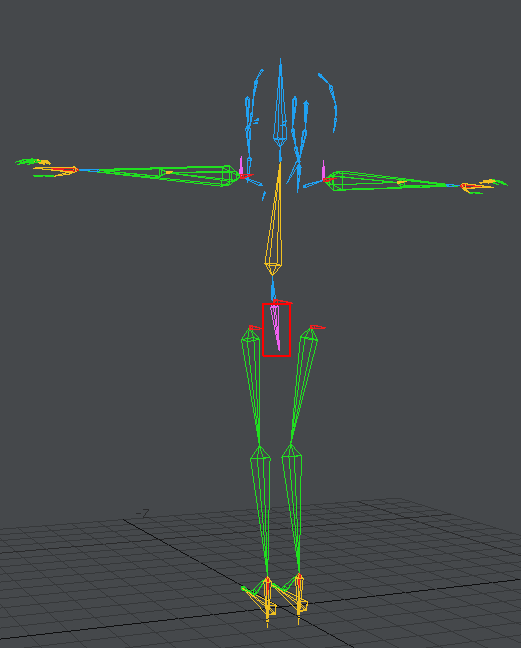The height and width of the screenshot is (648, 521).
Task: Select the green upper arm bone on screen left
Action: (x=198, y=175)
